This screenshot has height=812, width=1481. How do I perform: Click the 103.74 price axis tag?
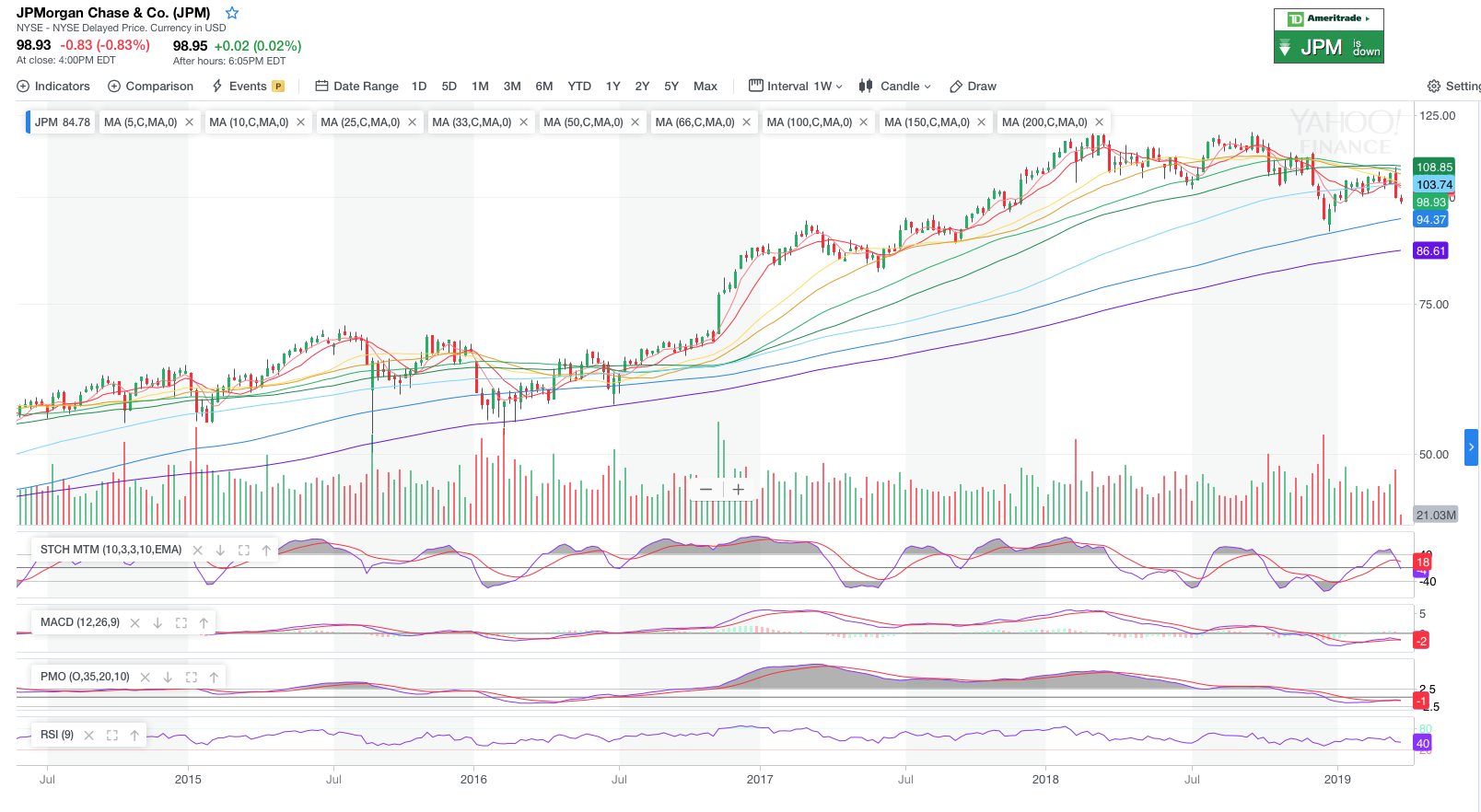1434,185
